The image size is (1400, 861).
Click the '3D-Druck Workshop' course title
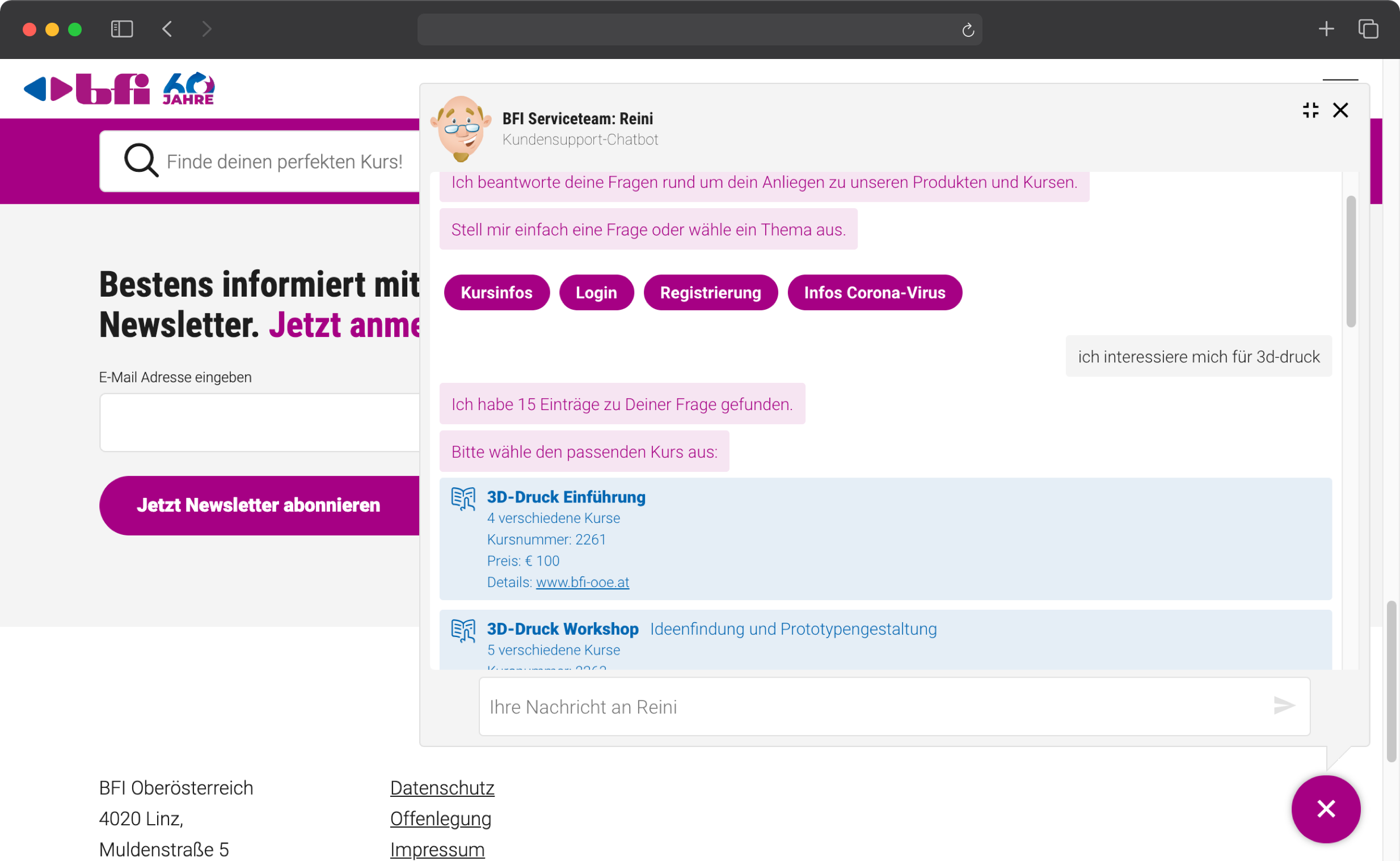tap(563, 628)
